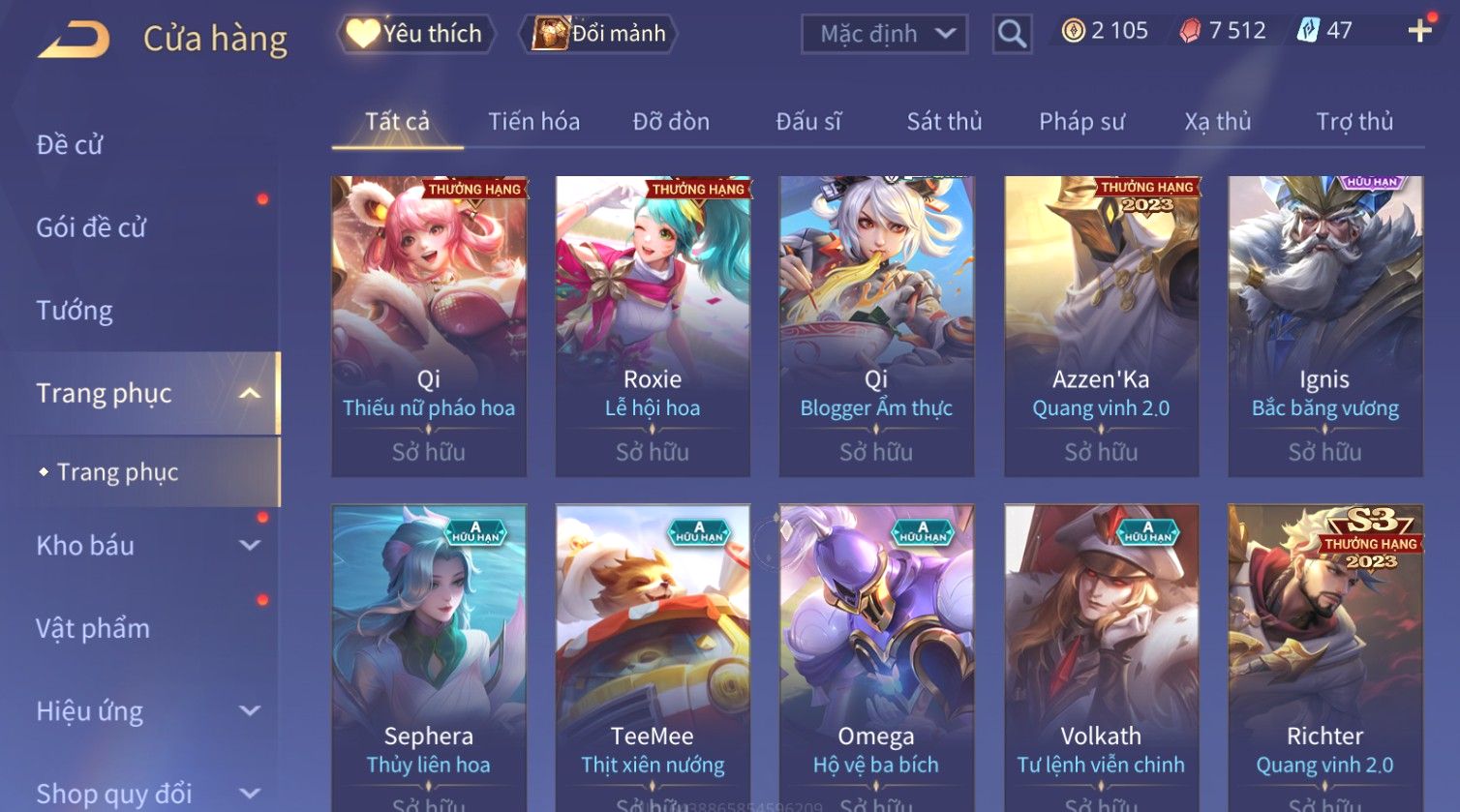Expand the Kho báu sidebar section
Screen dimensions: 1460x812
coord(250,546)
